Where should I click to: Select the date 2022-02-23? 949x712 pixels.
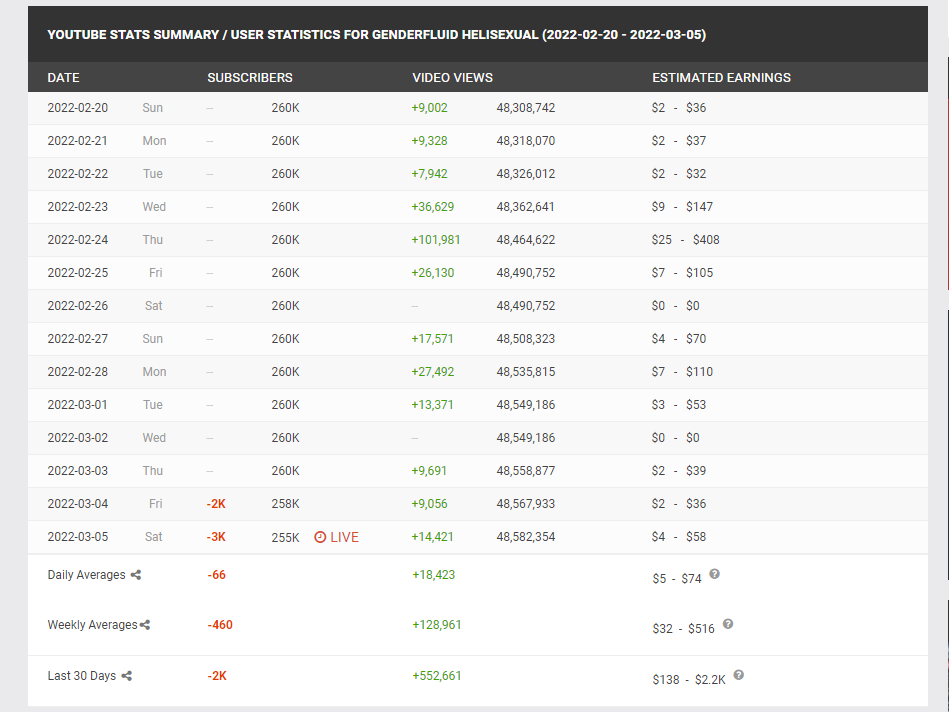(x=78, y=206)
